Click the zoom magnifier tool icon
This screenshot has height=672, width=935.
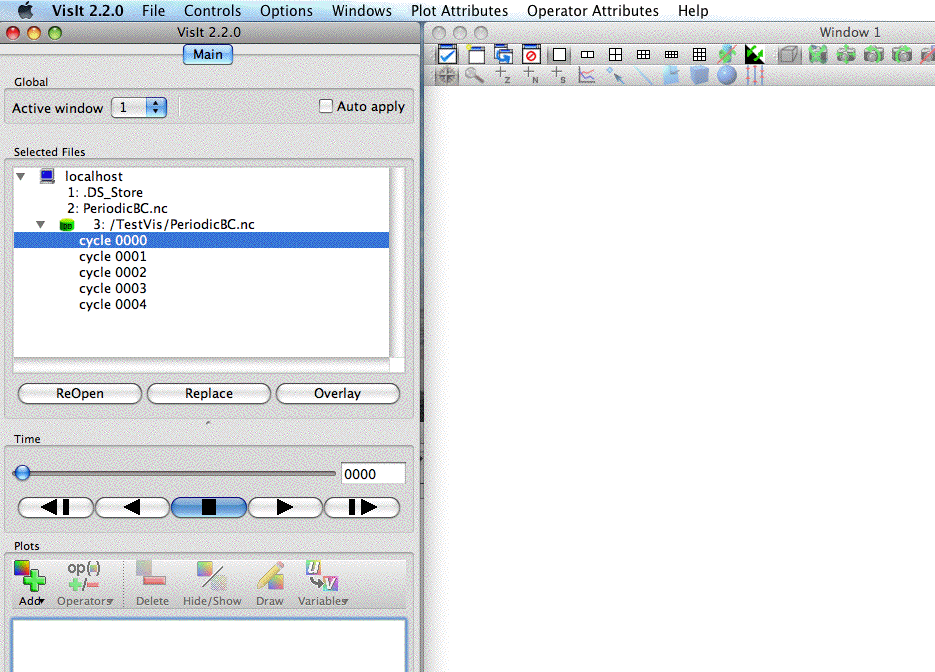(474, 75)
